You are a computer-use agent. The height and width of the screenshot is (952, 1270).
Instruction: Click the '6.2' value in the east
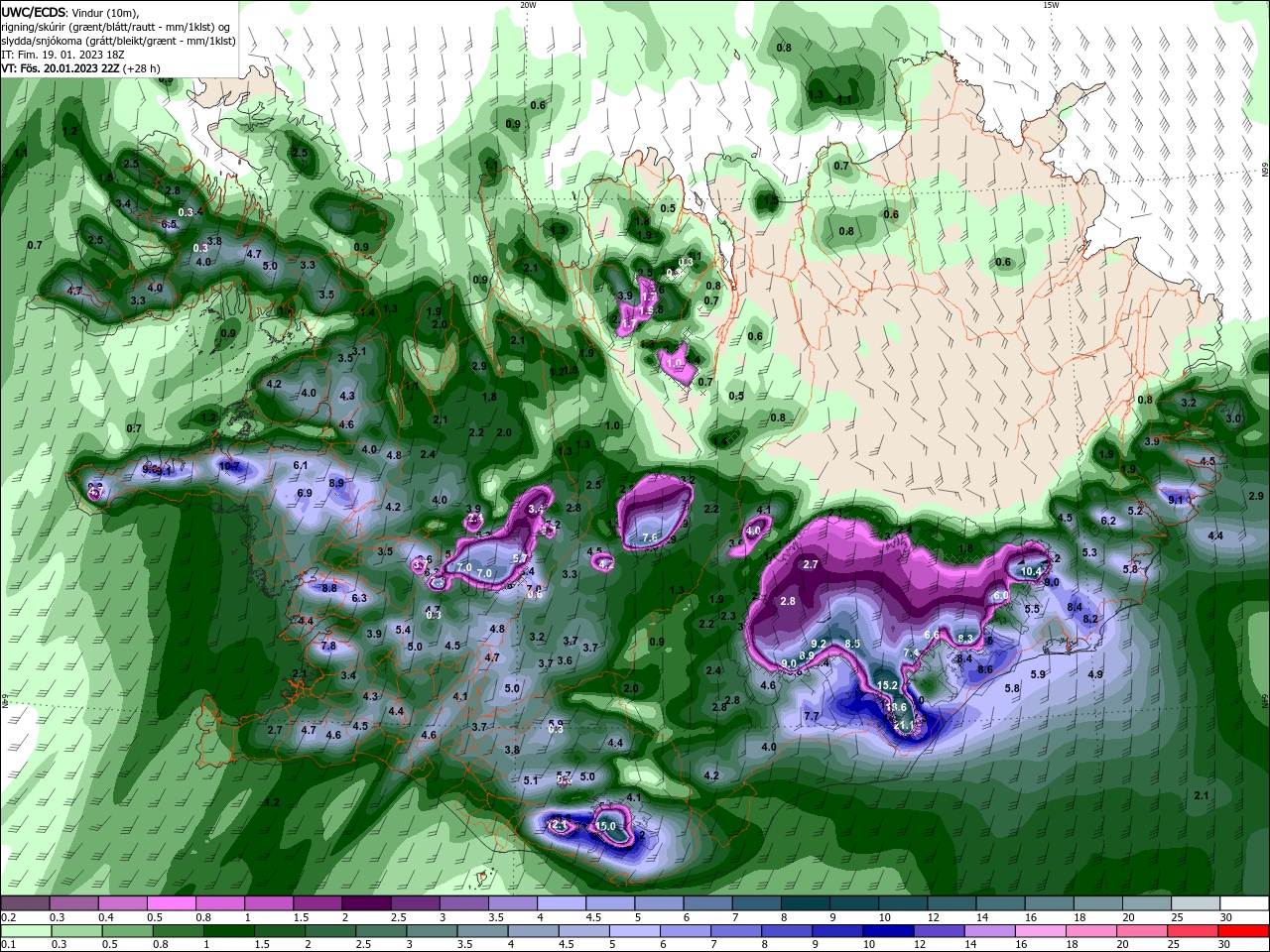point(1108,521)
